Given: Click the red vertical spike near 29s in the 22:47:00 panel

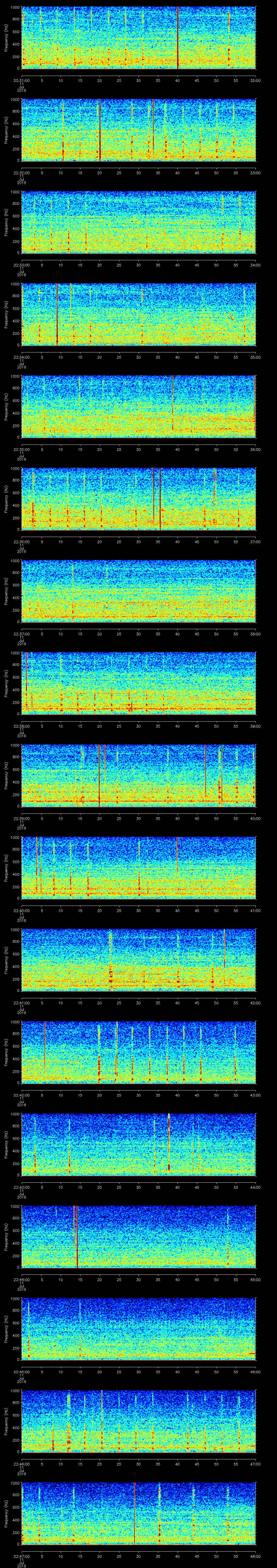Looking at the screenshot, I should [x=134, y=1513].
